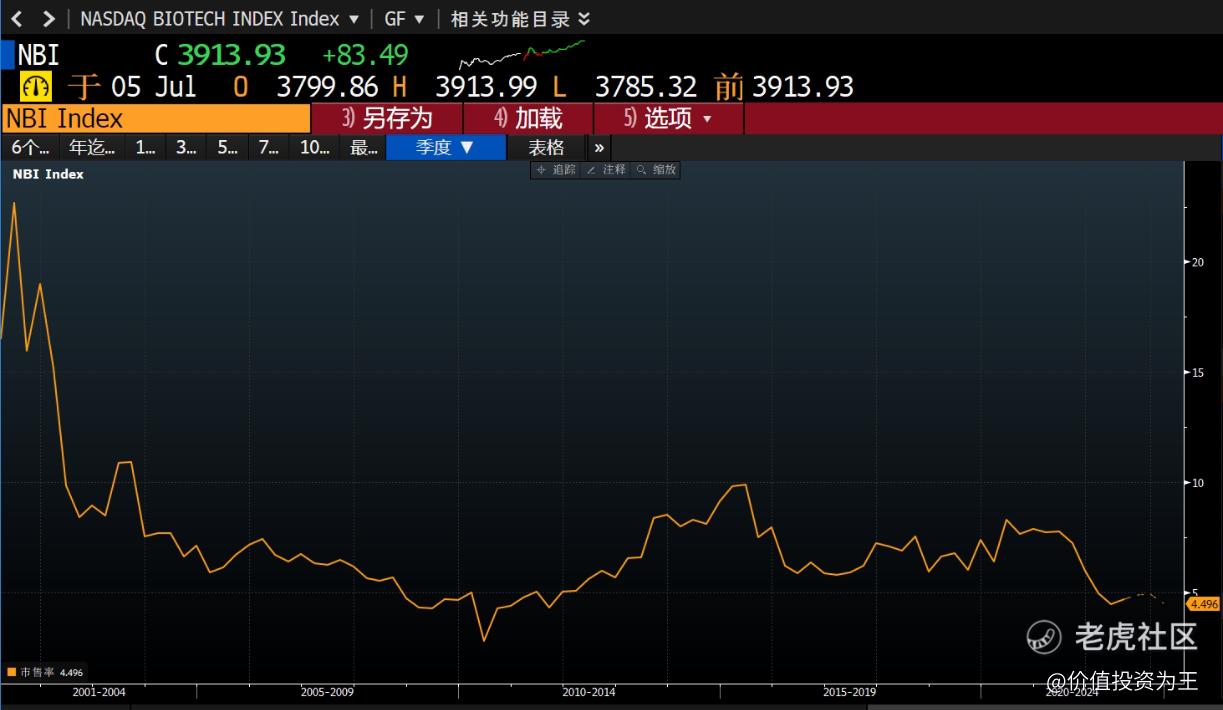The image size is (1223, 710).
Task: Click the 2001-2004 time axis label
Action: click(x=100, y=691)
